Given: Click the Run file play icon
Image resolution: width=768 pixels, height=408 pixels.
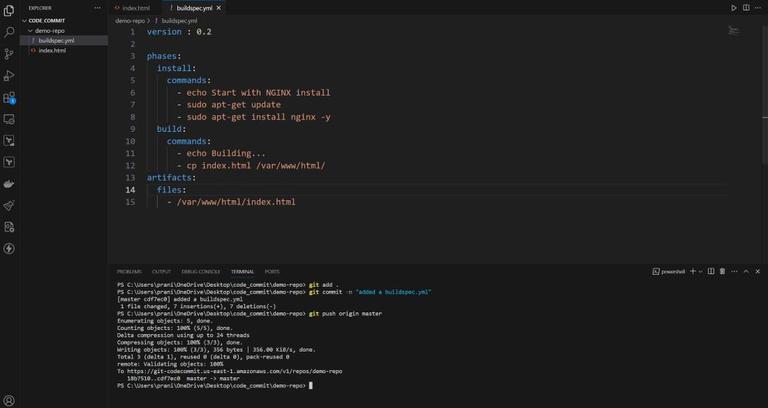Looking at the screenshot, I should pos(733,8).
